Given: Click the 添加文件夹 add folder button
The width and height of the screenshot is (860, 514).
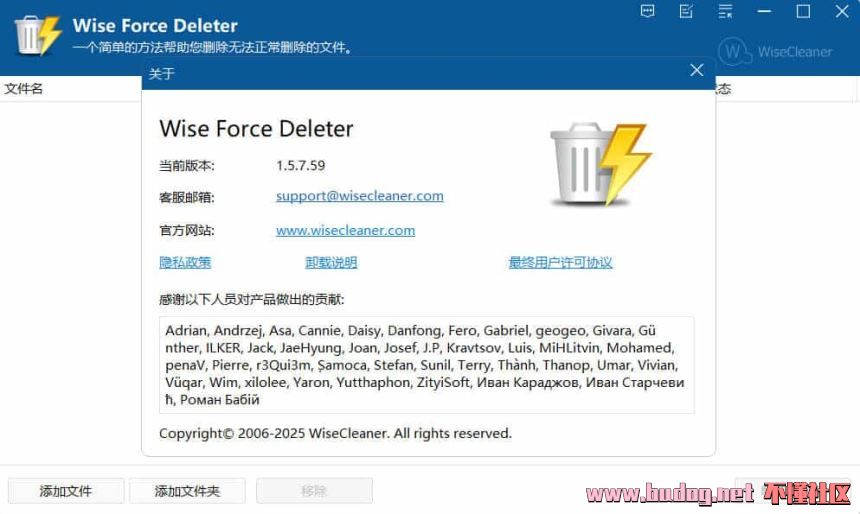Looking at the screenshot, I should pos(187,490).
